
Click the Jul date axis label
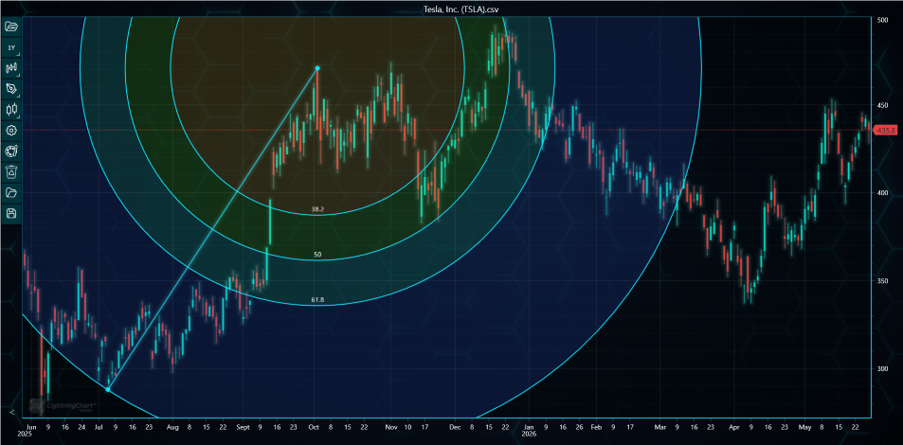tap(100, 428)
